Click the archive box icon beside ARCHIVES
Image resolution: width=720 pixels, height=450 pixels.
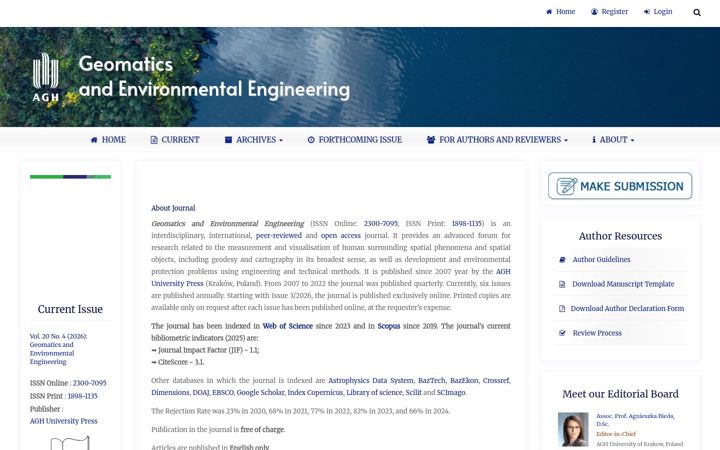(x=228, y=140)
